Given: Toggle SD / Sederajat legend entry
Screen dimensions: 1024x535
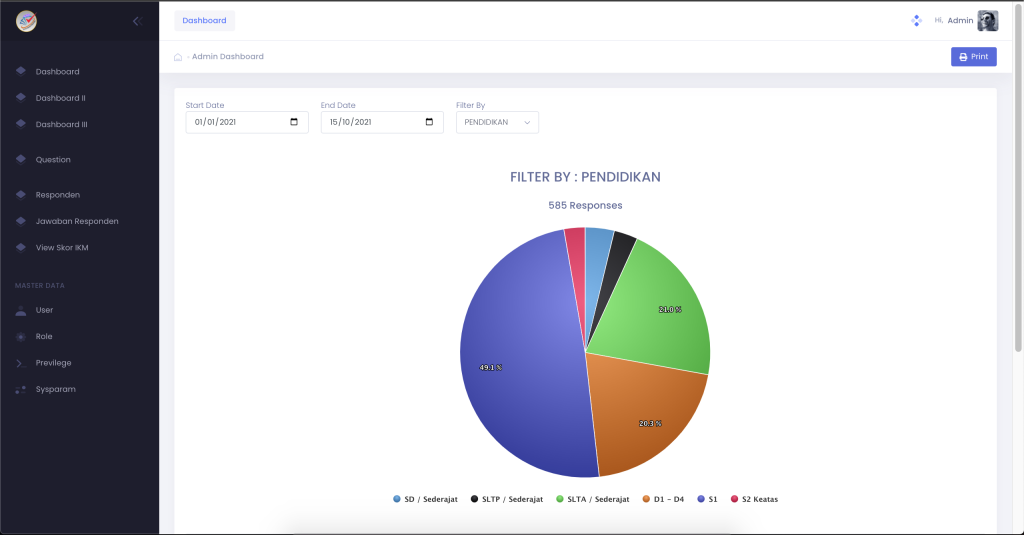Looking at the screenshot, I should click(x=425, y=499).
